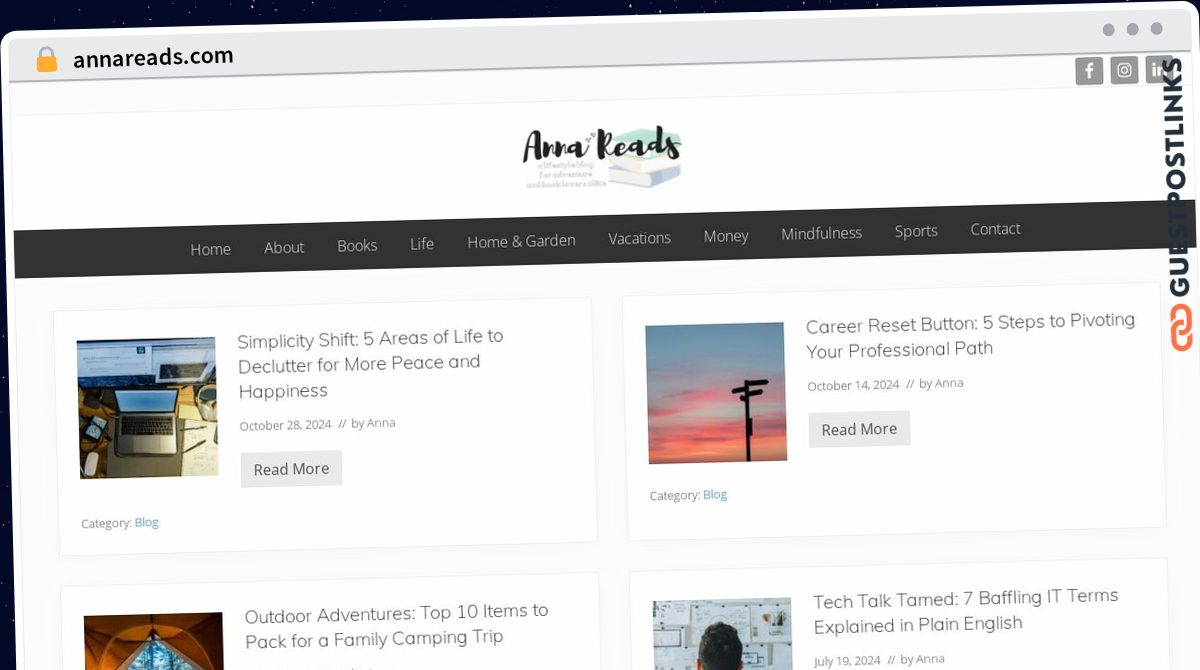Read More on Simplicity Shift post

point(291,469)
